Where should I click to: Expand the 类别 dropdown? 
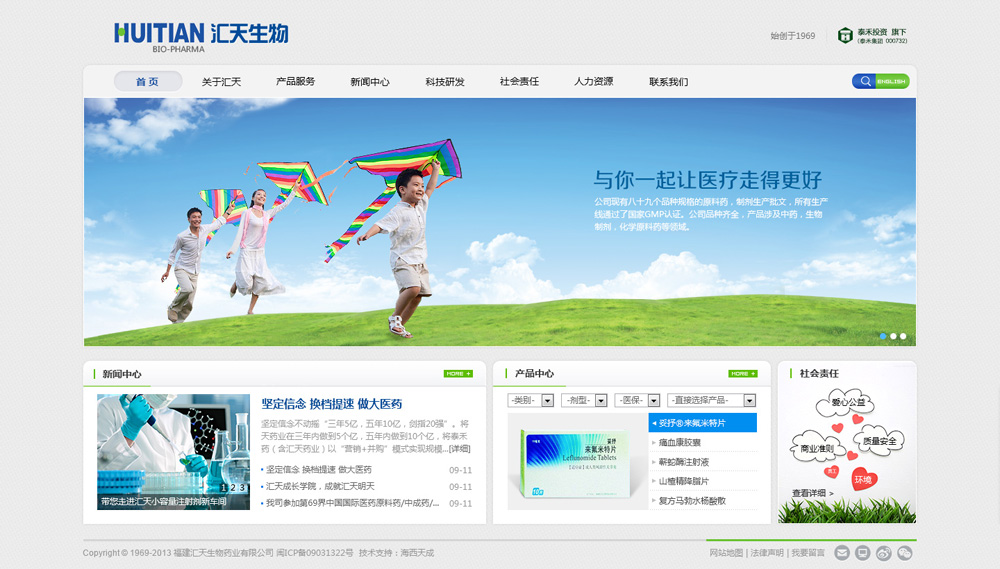coord(548,400)
